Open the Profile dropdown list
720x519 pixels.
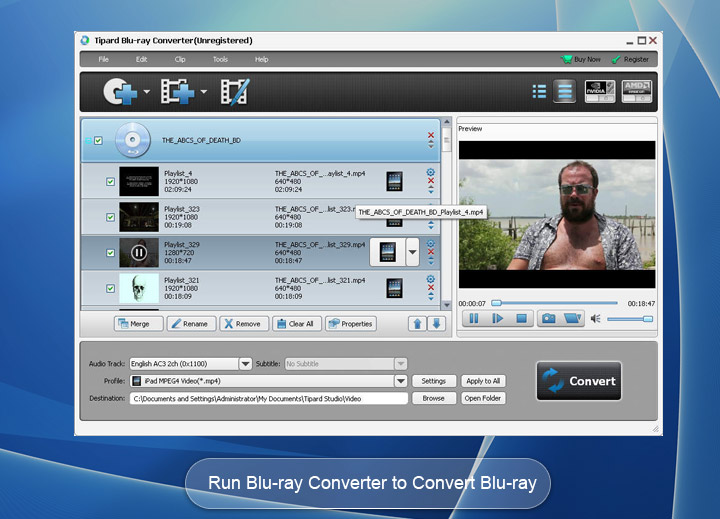coord(401,381)
